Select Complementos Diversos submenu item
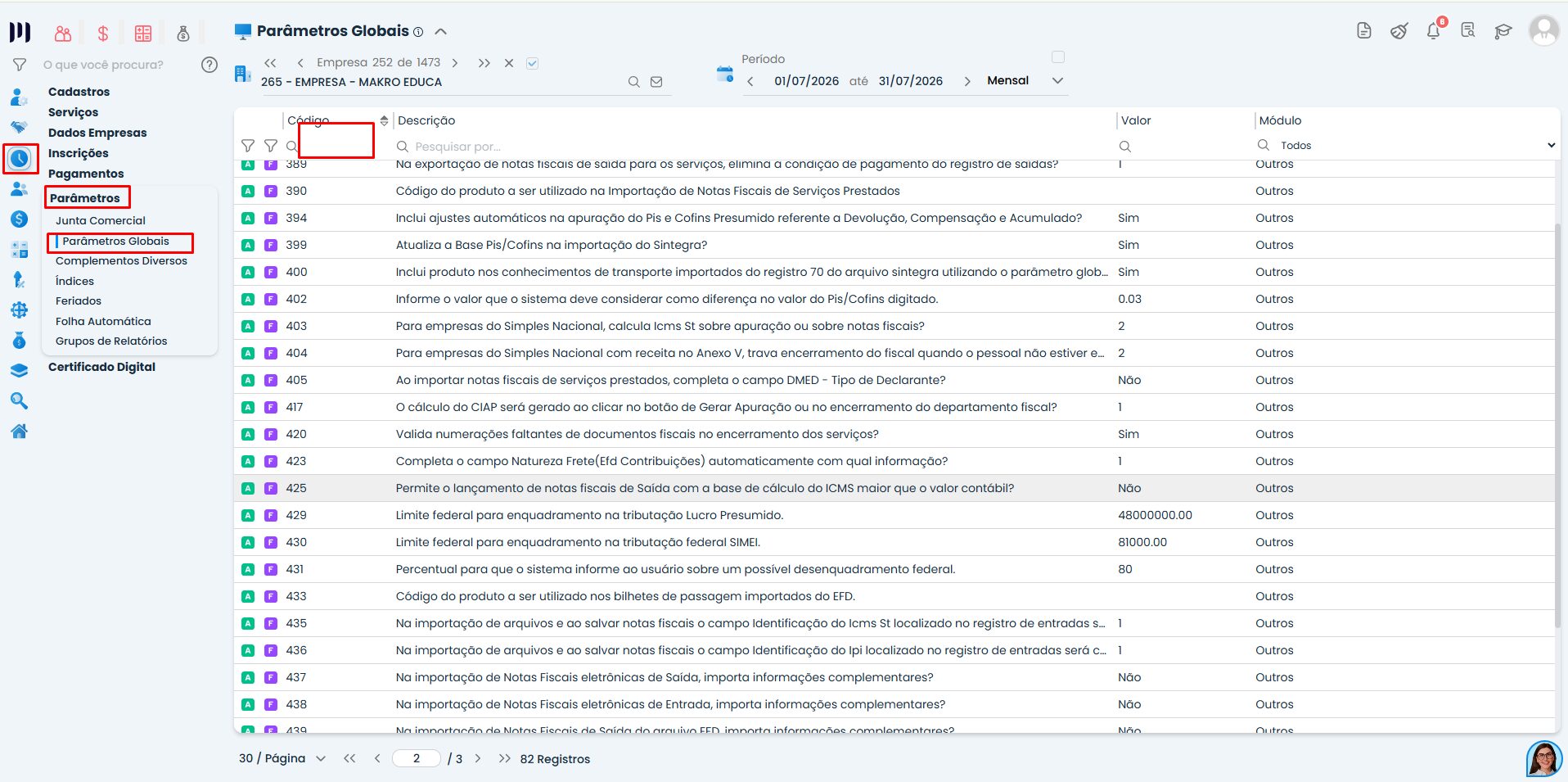The image size is (1568, 782). coord(121,261)
